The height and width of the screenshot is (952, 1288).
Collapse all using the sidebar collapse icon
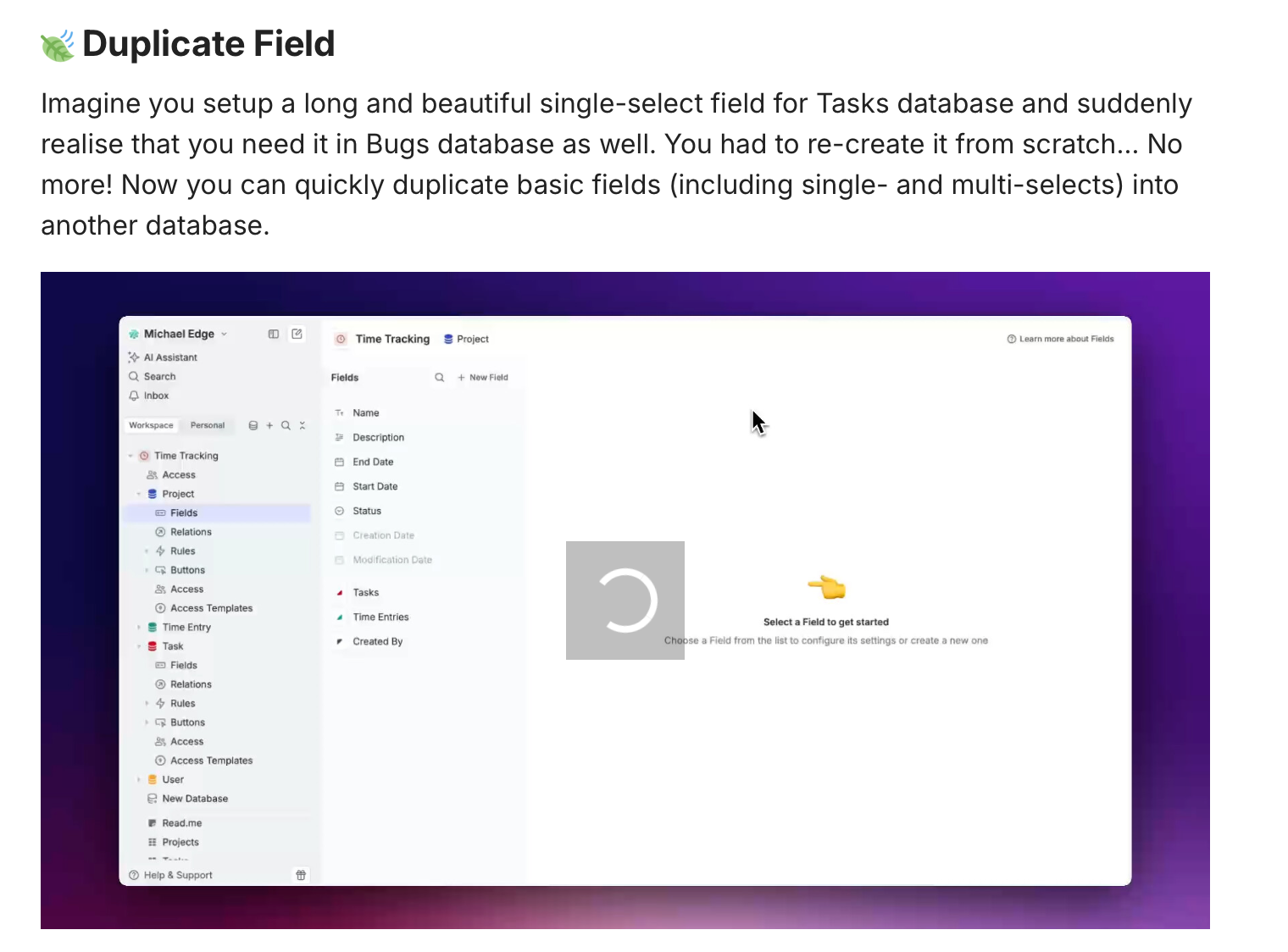[x=303, y=425]
